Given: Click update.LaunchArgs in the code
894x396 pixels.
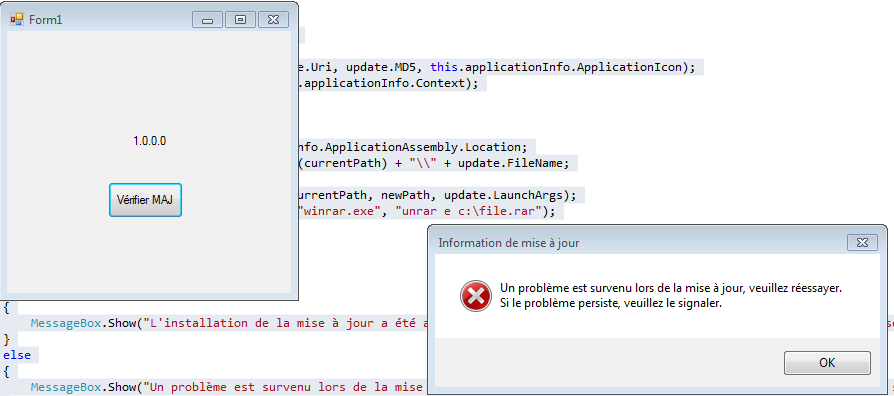Looking at the screenshot, I should [502, 195].
